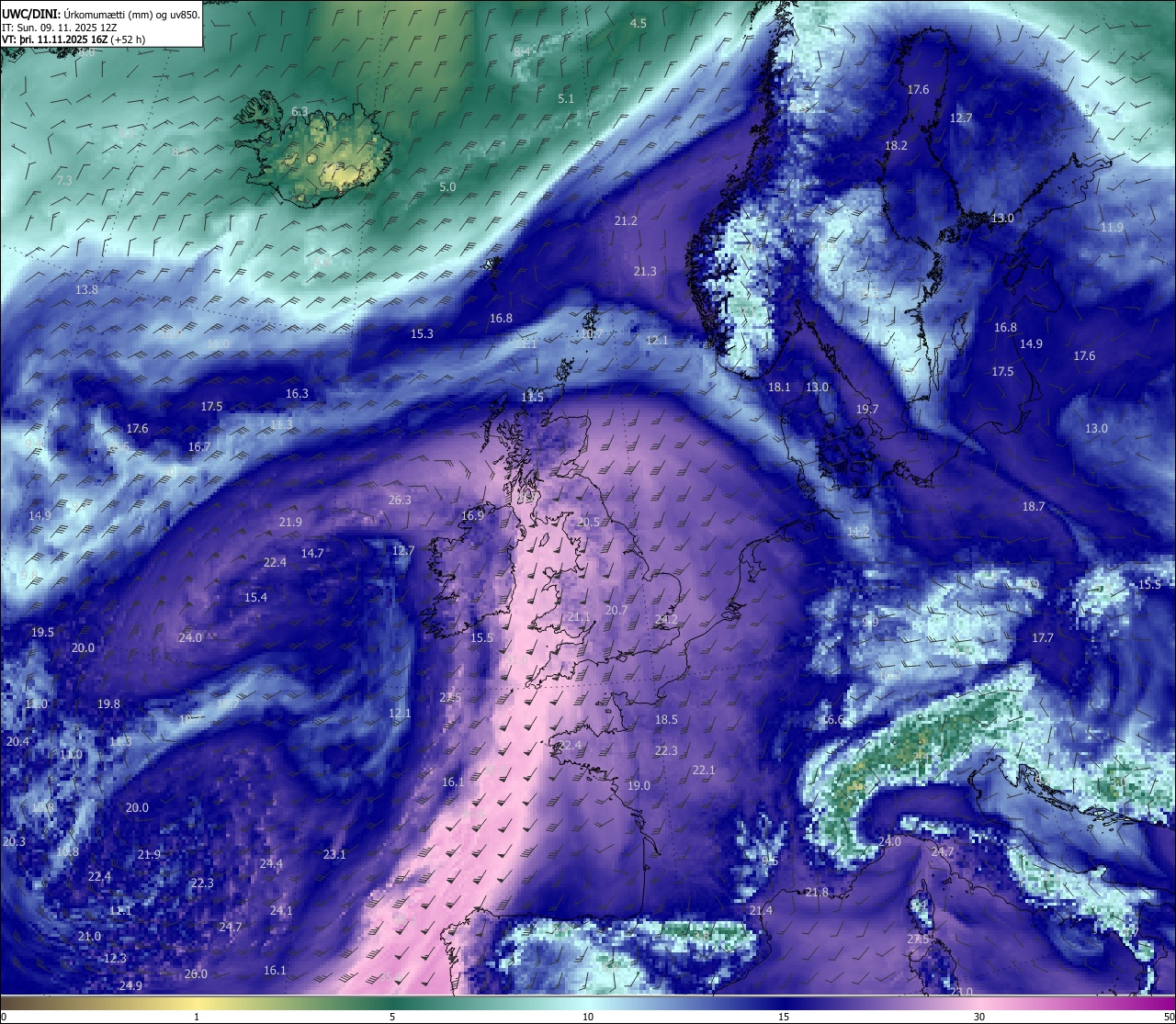Click the value '5.0' south of Iceland
The image size is (1176, 1024).
pyautogui.click(x=447, y=186)
